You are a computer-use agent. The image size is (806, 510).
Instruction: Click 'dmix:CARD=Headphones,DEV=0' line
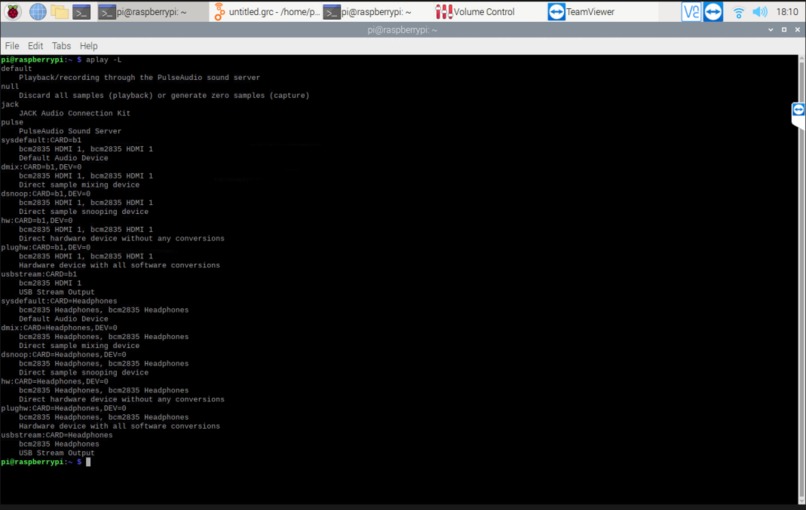59,327
